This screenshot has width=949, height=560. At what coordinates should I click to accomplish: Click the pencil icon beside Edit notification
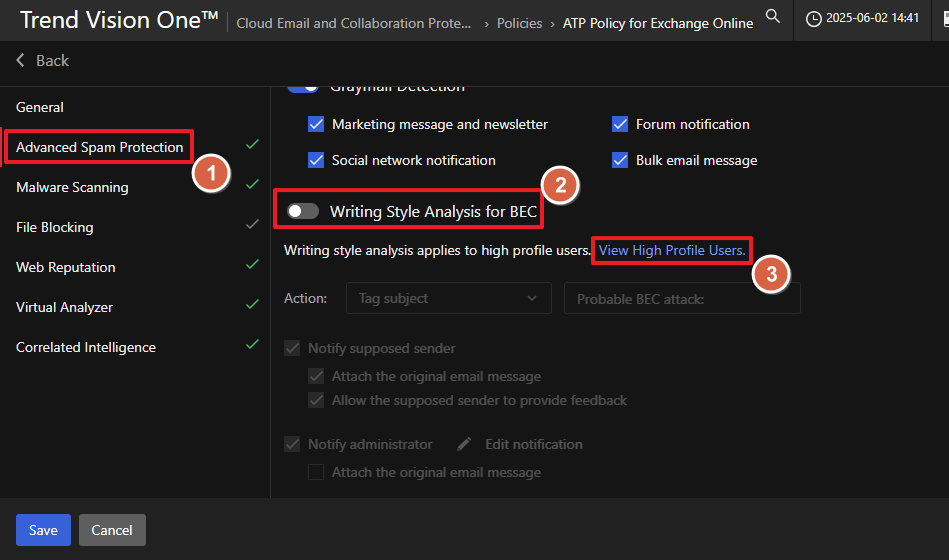point(464,444)
